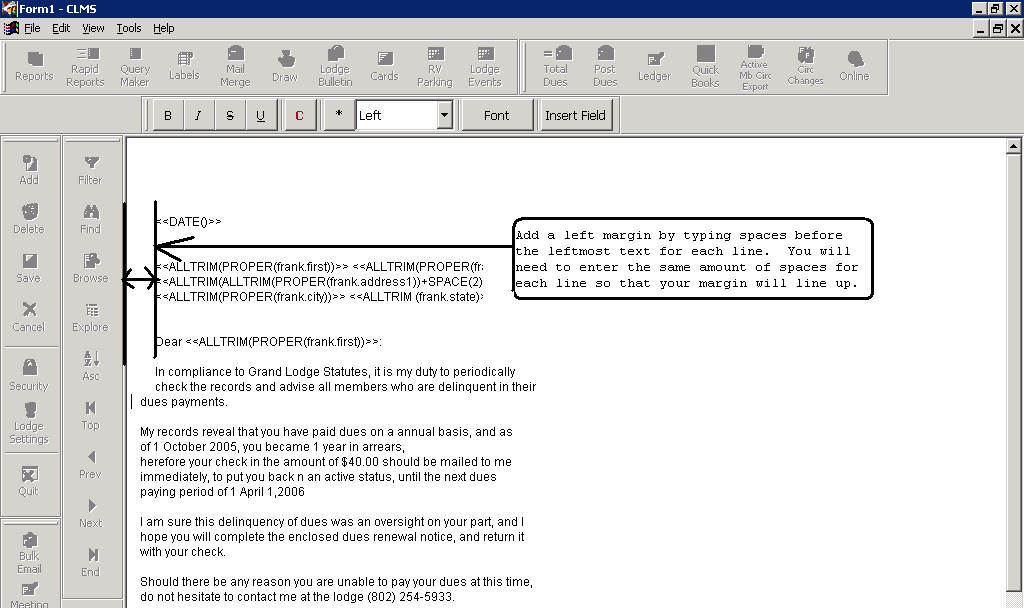Open Lodge Settings in the sidebar
Viewport: 1024px width, 608px height.
coord(29,423)
